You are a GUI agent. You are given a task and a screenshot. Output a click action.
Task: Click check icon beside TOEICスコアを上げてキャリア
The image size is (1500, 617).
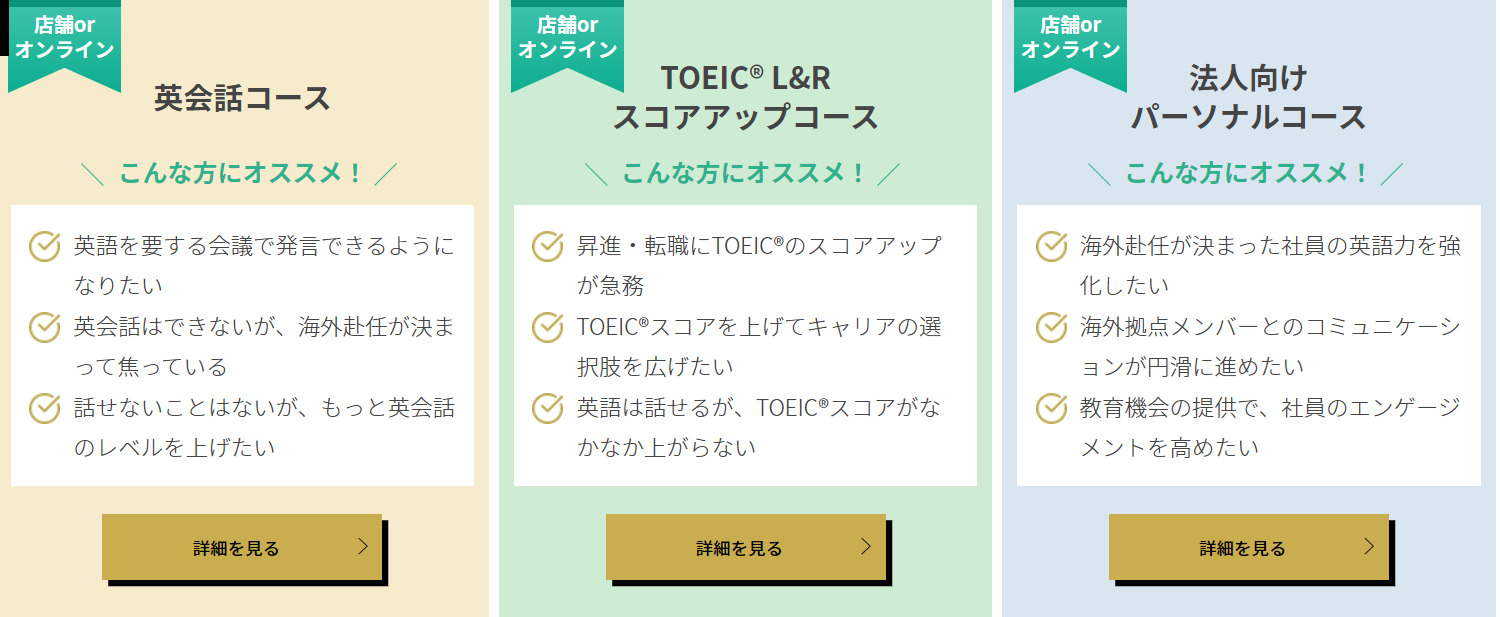[x=548, y=327]
